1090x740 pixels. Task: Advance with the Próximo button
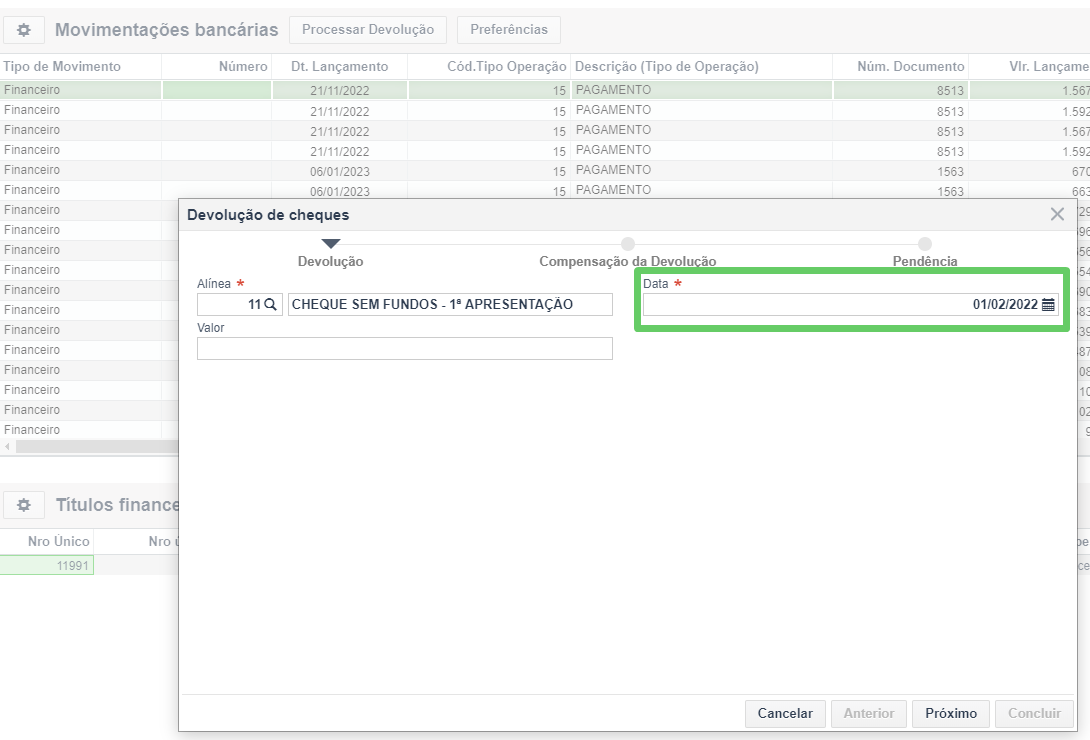coord(950,713)
